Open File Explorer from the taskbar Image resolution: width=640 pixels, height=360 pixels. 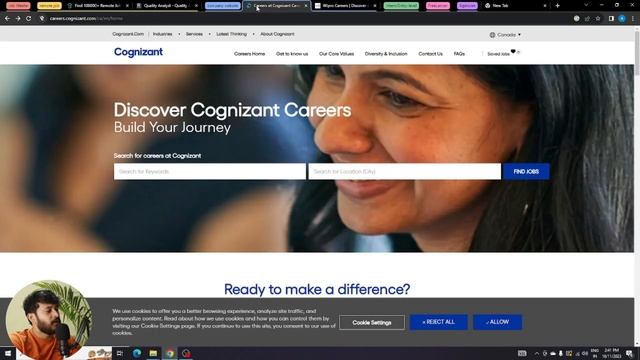coord(153,353)
